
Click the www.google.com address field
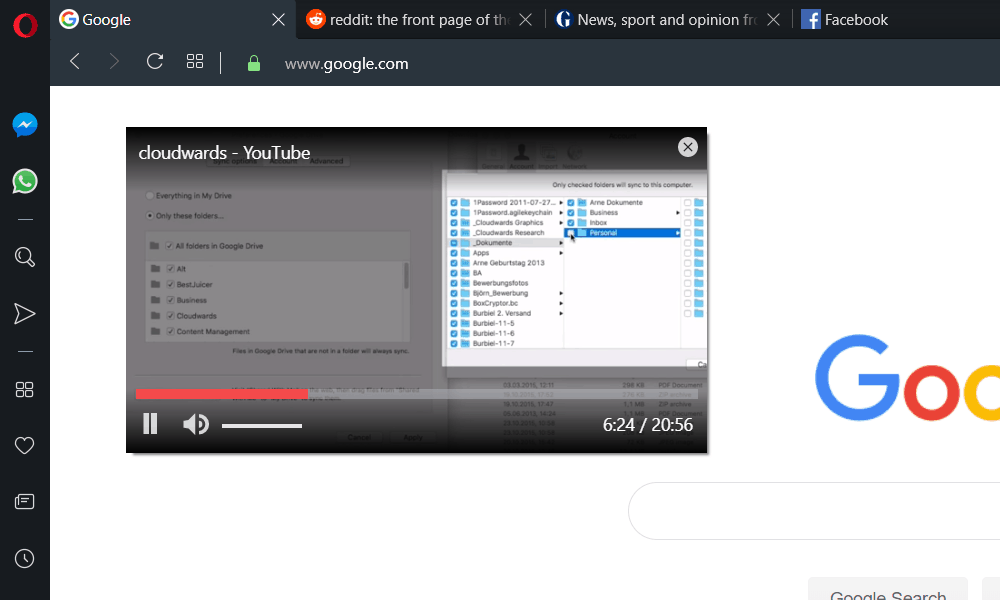point(346,64)
